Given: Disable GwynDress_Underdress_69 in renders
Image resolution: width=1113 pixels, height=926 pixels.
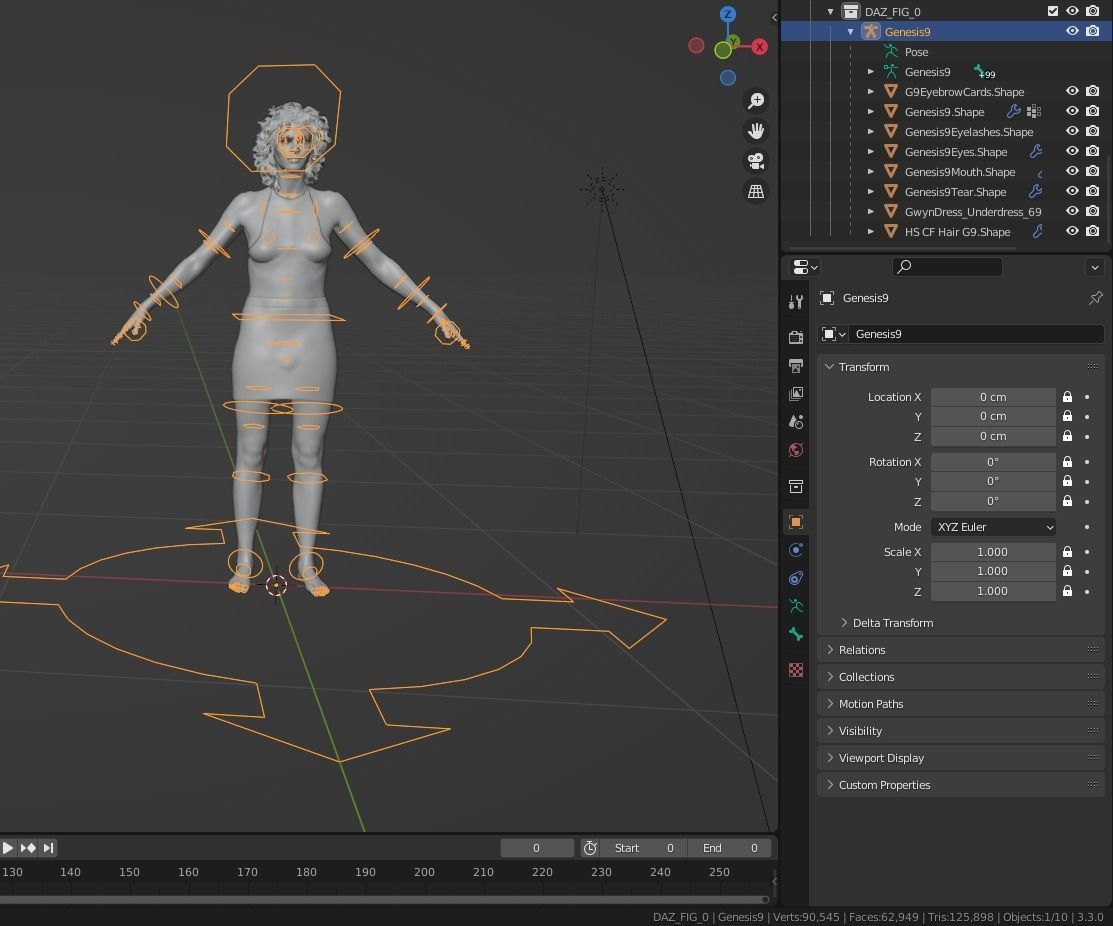Looking at the screenshot, I should (1093, 211).
